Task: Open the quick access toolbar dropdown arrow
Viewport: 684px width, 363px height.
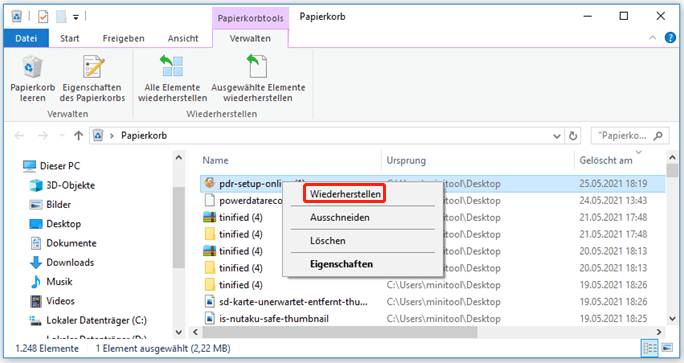Action: coord(75,17)
